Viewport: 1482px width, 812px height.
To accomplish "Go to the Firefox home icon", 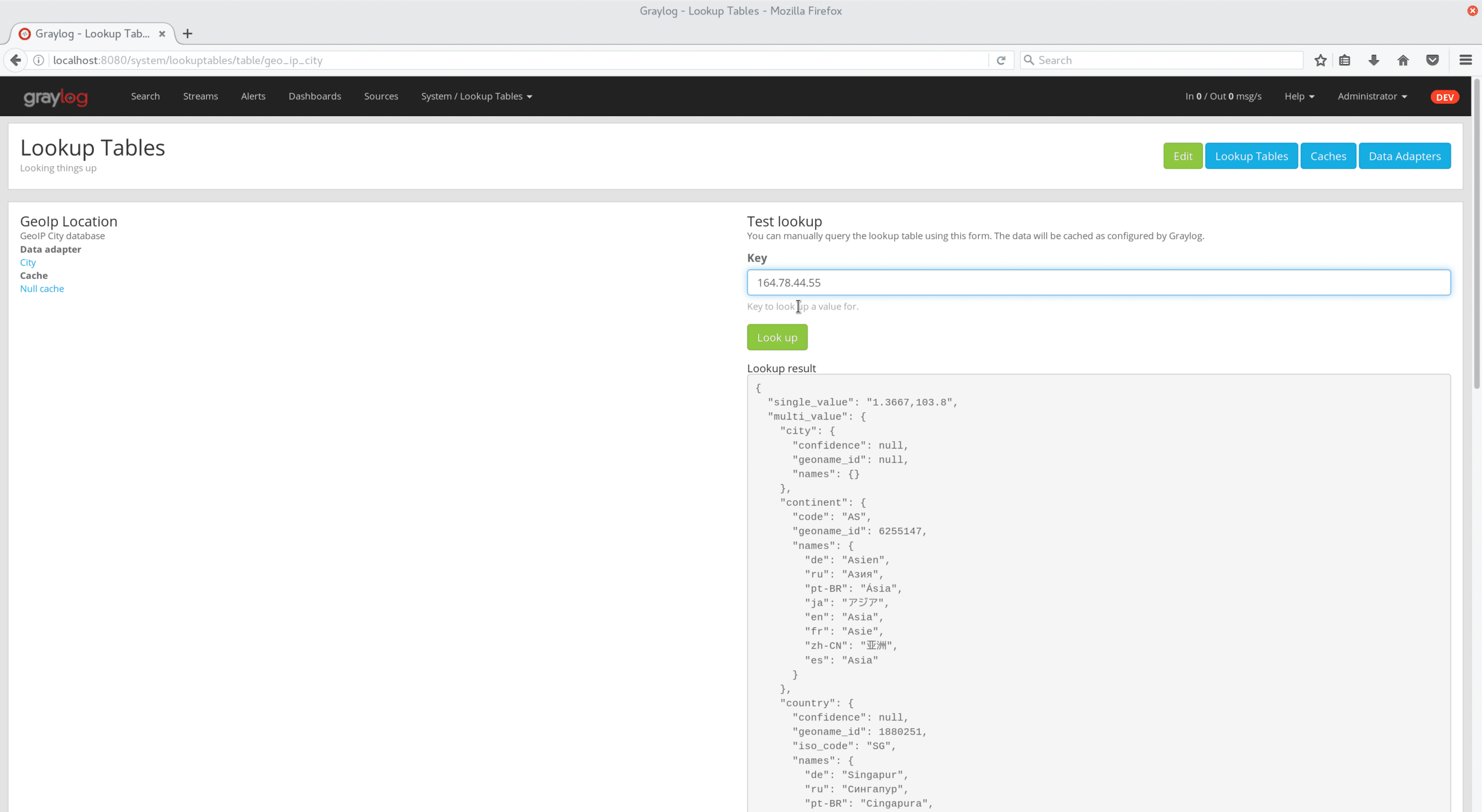I will click(1403, 60).
